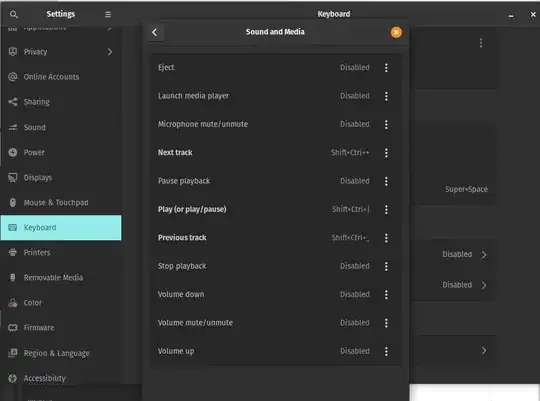Open Color settings

[x=61, y=303]
